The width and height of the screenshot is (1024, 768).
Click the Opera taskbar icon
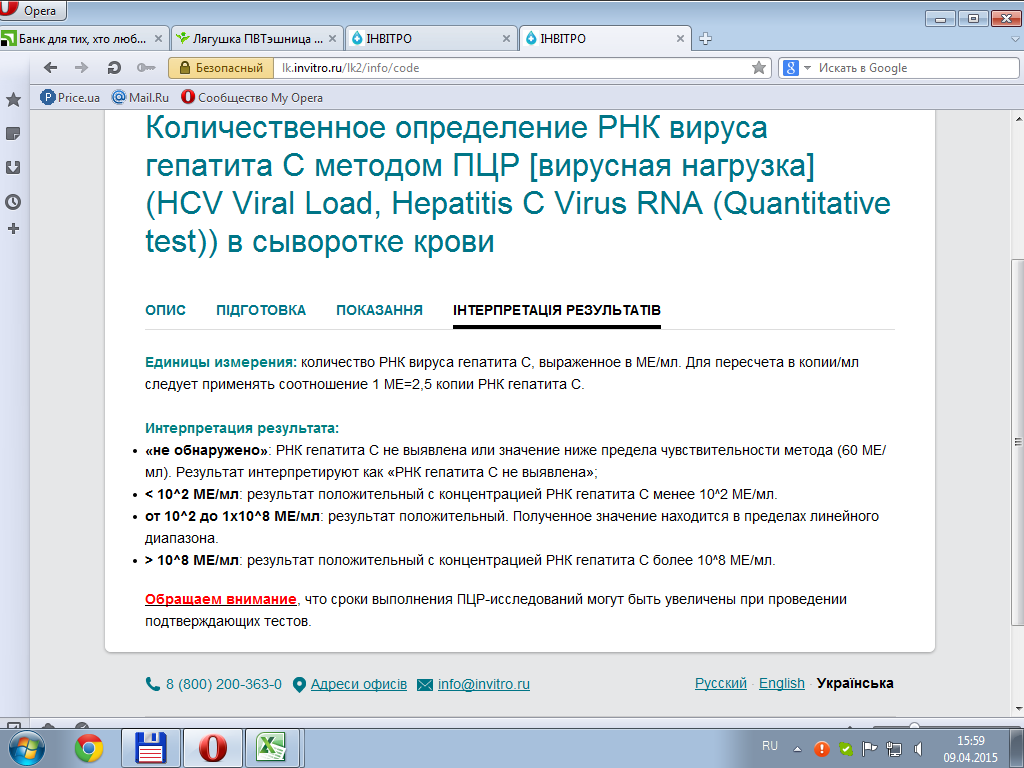[212, 748]
